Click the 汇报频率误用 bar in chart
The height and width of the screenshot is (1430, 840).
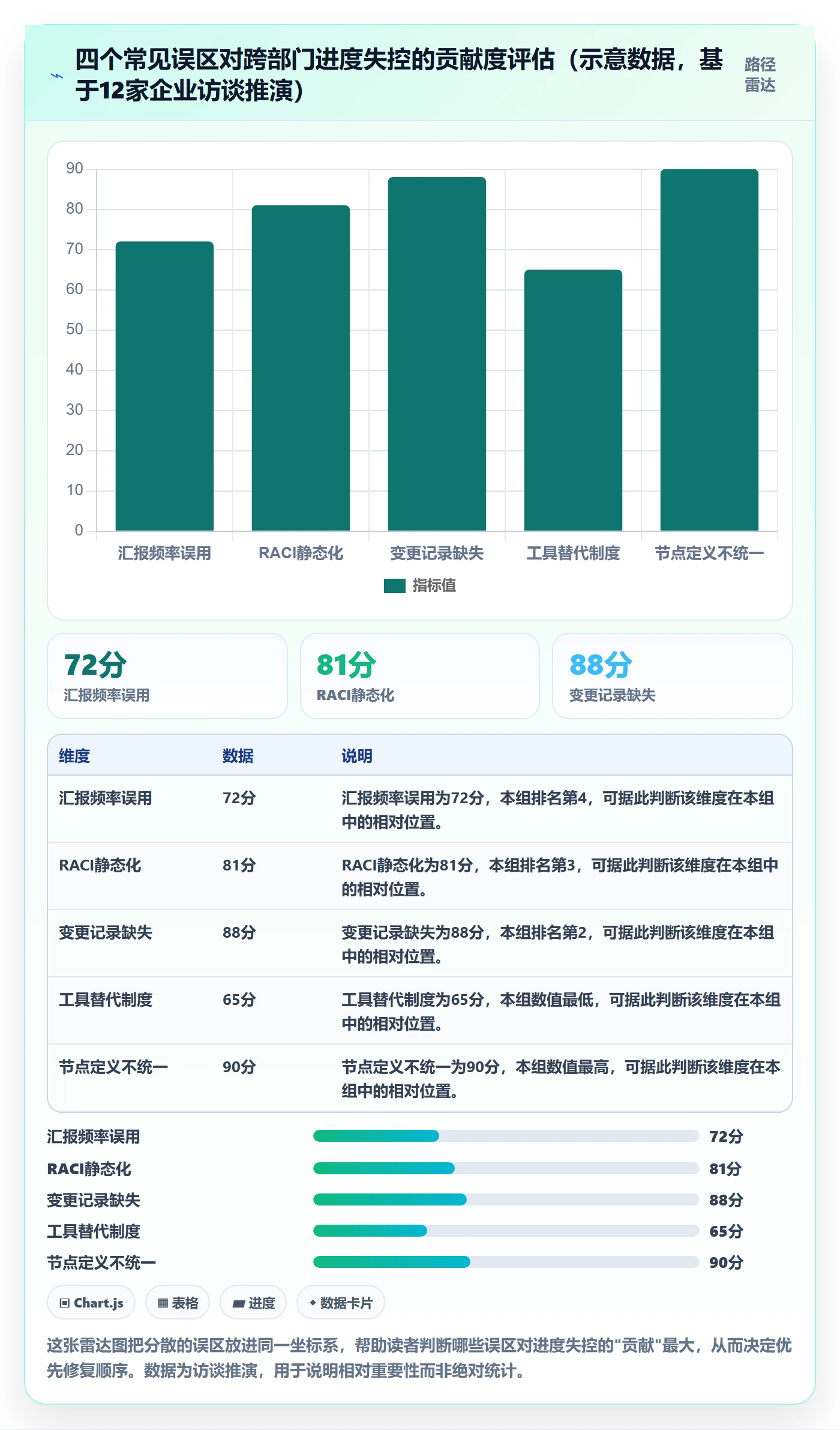[164, 386]
